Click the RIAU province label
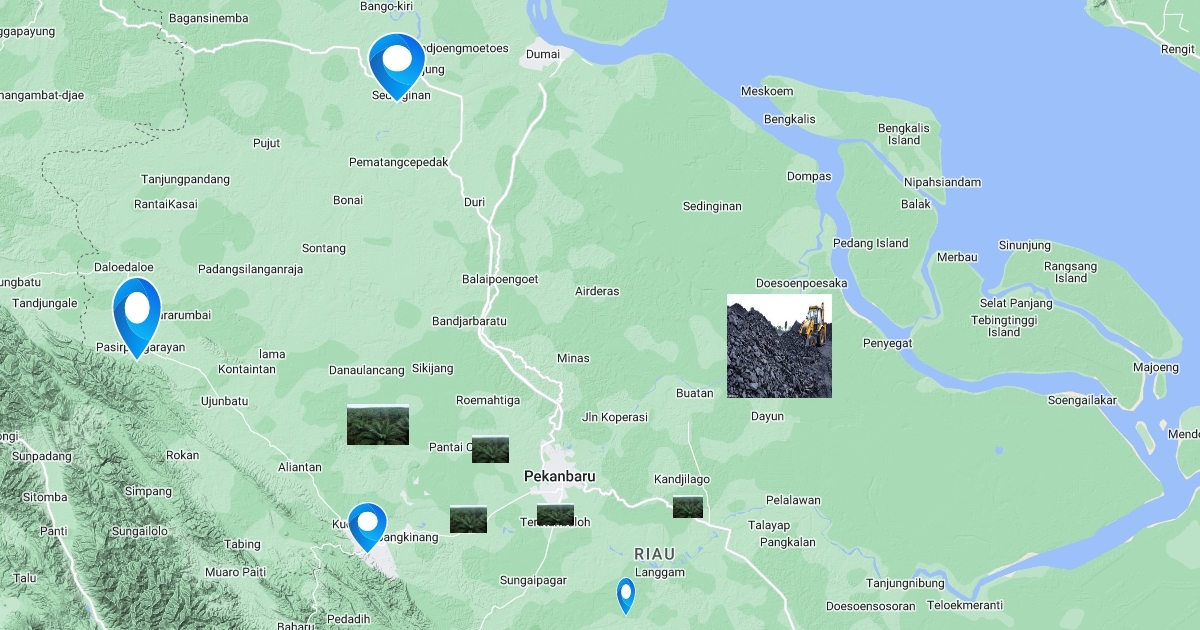 [654, 553]
